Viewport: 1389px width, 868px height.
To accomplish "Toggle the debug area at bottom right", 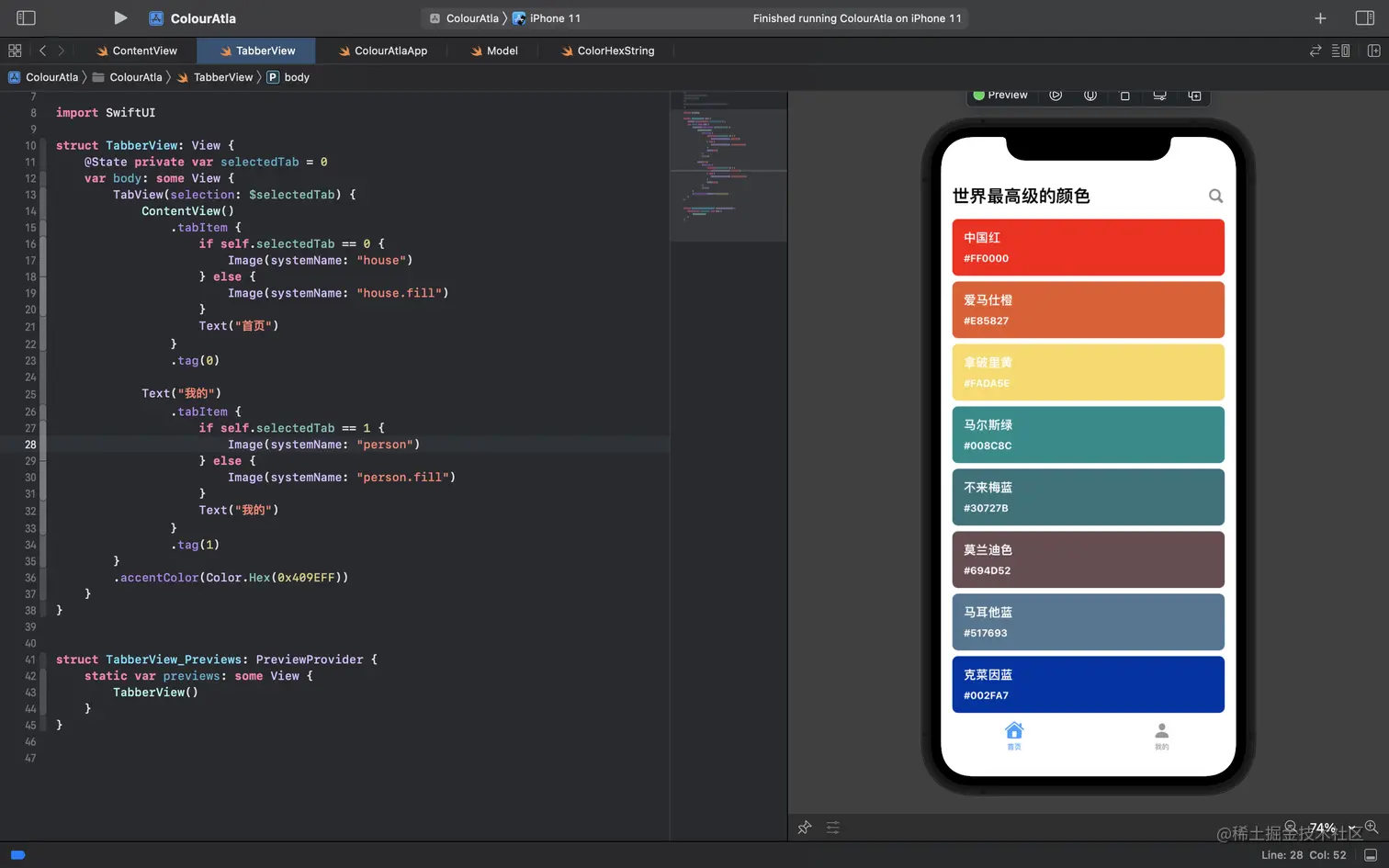I will pos(1371,855).
